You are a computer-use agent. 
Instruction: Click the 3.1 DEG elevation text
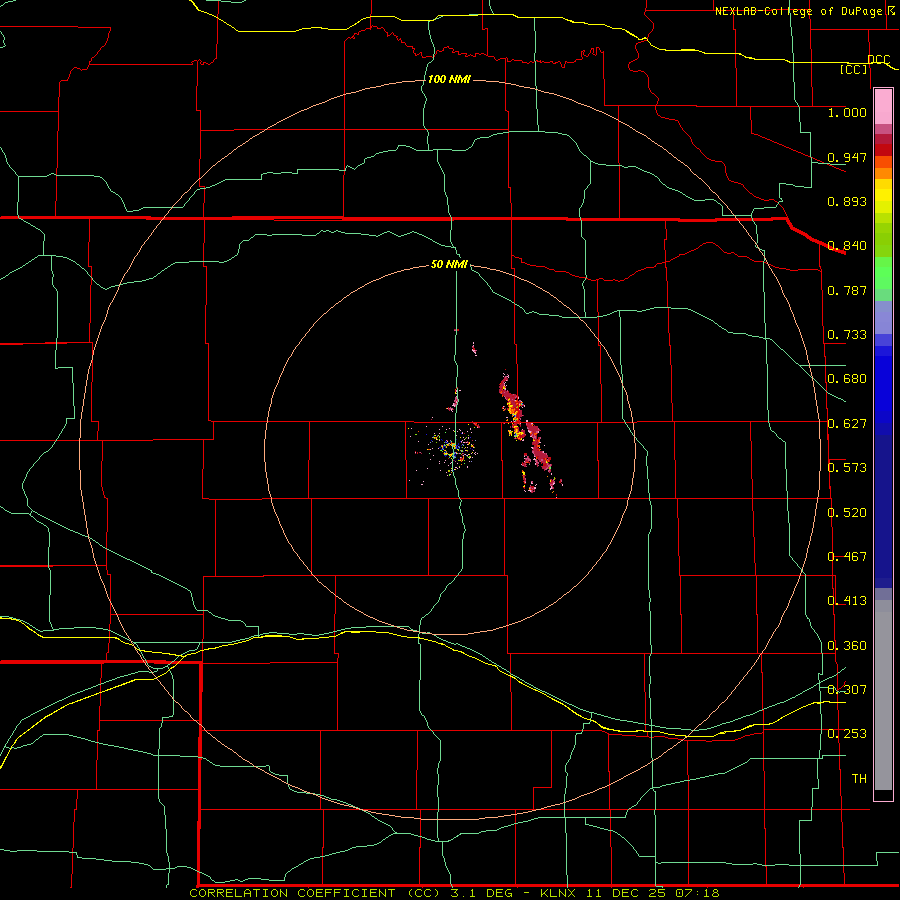[x=480, y=893]
